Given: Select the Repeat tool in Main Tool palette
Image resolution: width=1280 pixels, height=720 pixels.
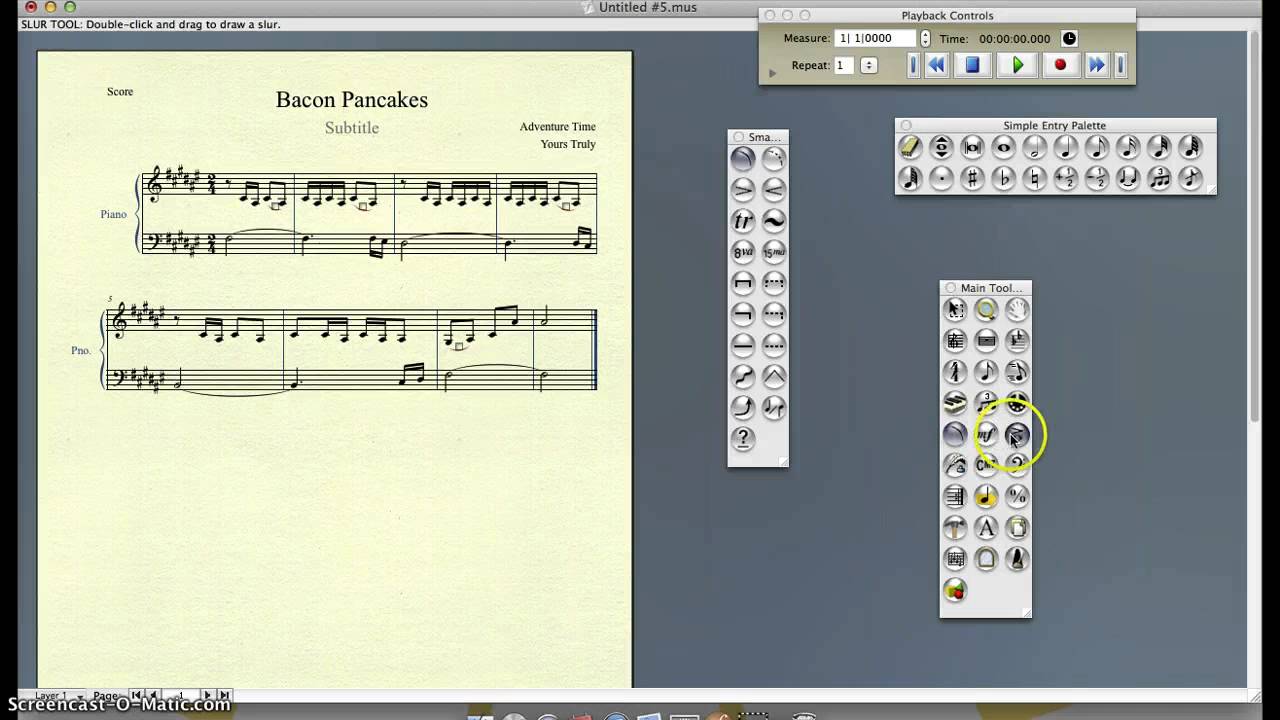Looking at the screenshot, I should point(955,496).
